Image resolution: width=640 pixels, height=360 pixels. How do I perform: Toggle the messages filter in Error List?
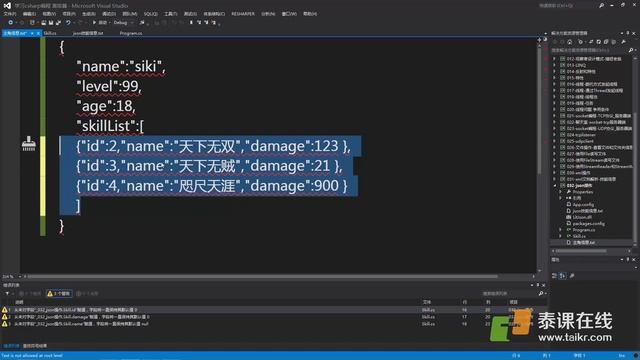click(87, 293)
